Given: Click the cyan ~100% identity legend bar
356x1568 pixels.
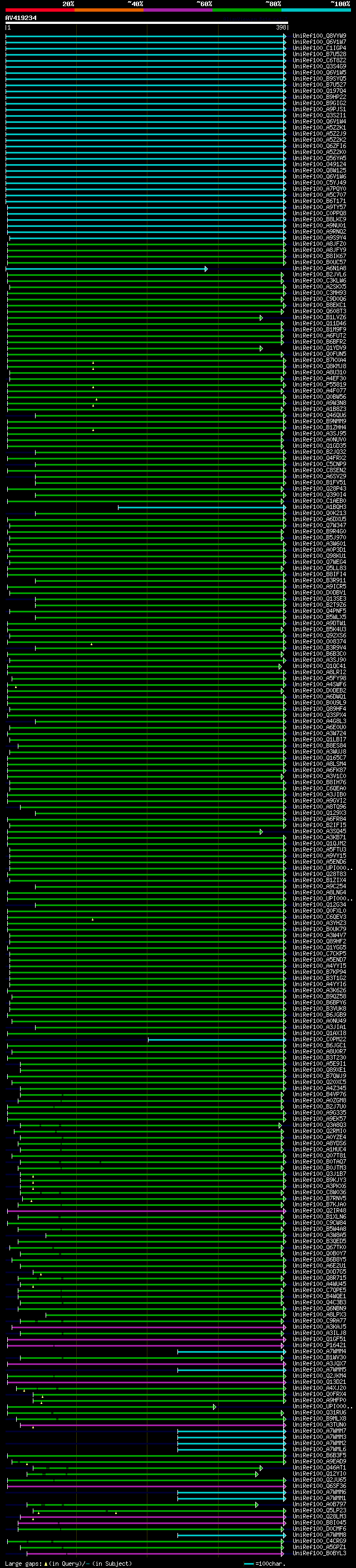Looking at the screenshot, I should tap(316, 11).
